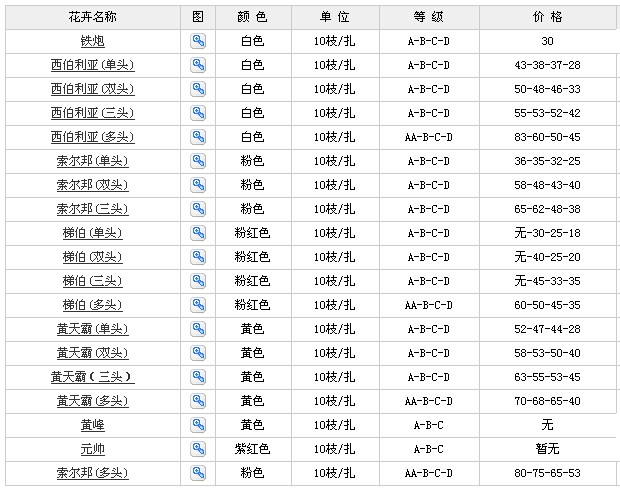The image size is (620, 493).
Task: View image icon for 黄天霸(三头)
Action: (198, 377)
